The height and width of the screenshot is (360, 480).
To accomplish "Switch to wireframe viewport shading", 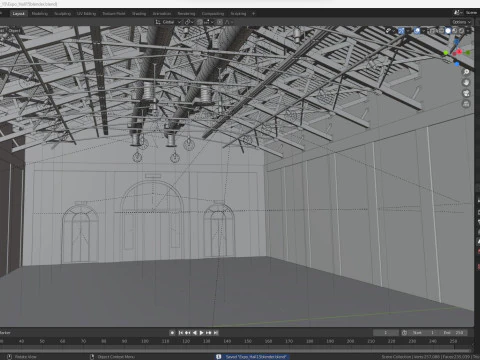I will [x=441, y=31].
